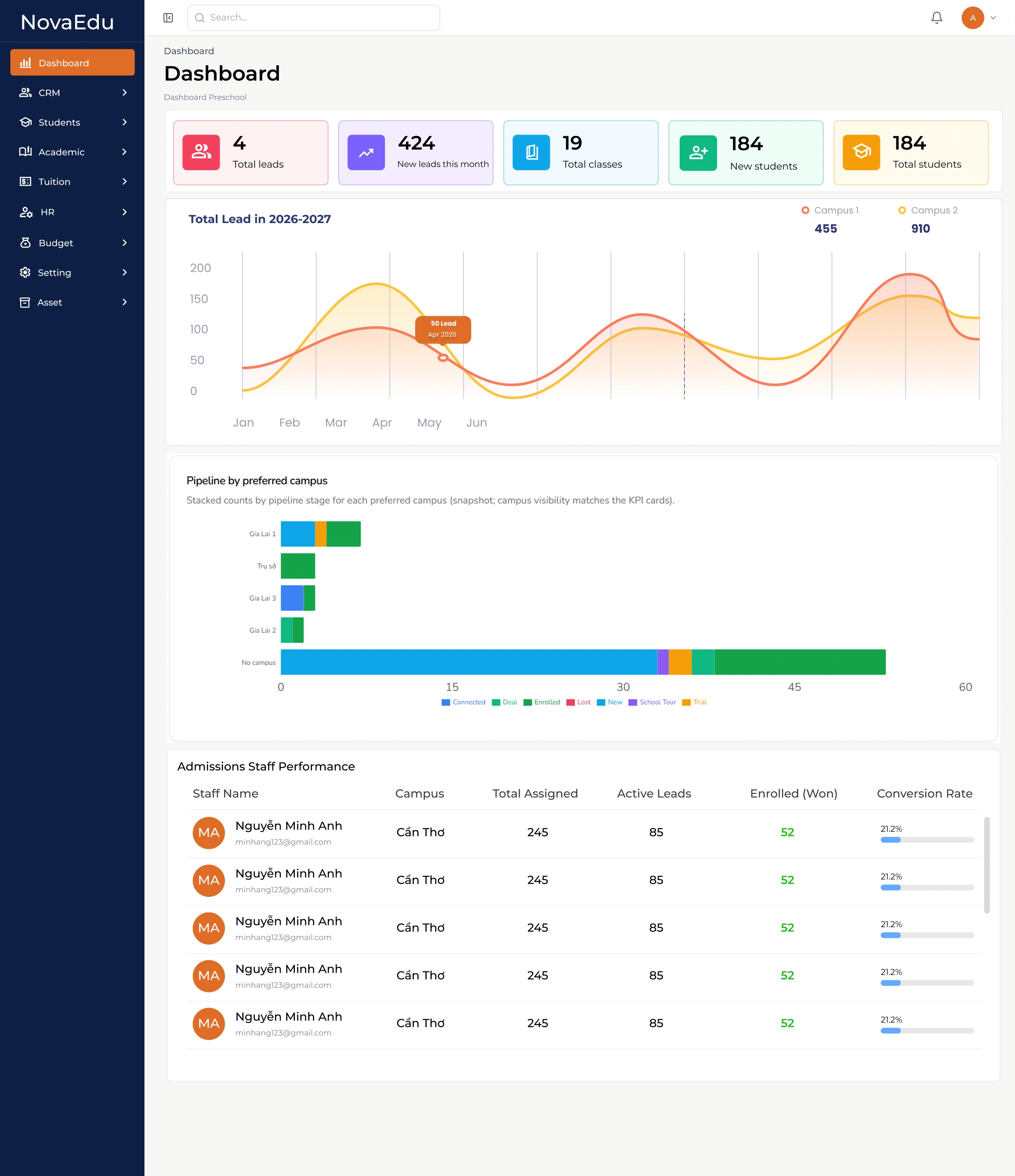This screenshot has height=1176, width=1015.
Task: Click the pink Total leads icon
Action: tap(201, 152)
